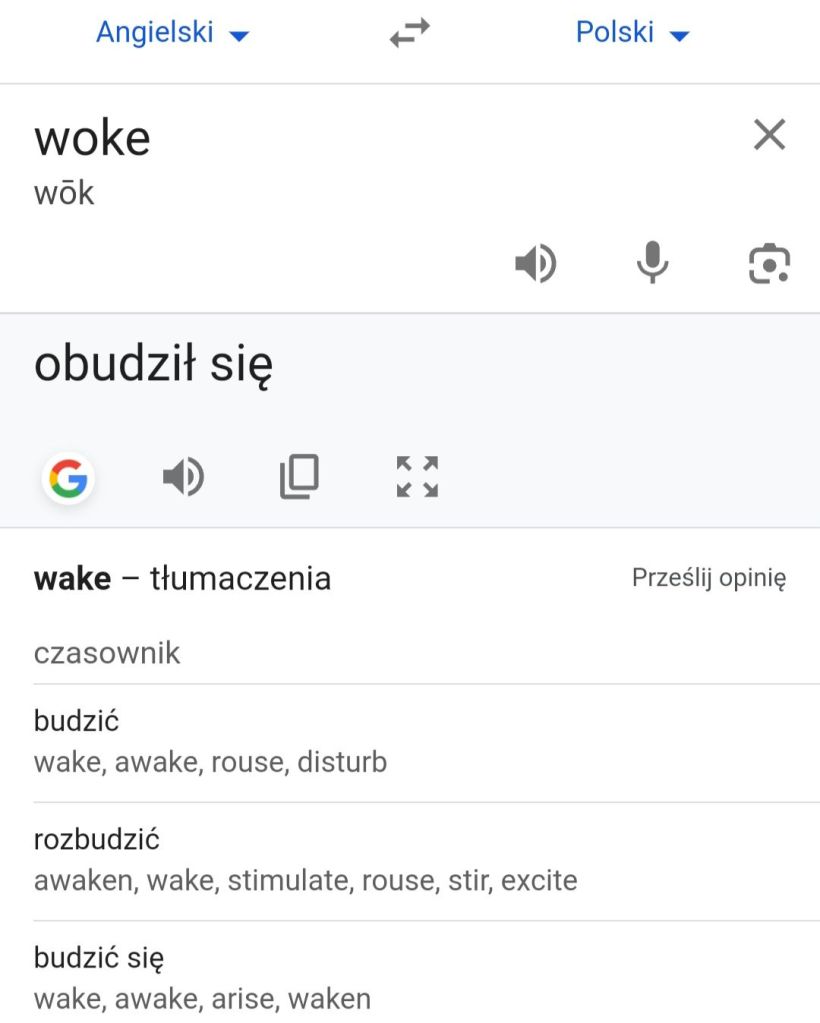
Task: Clear the entered text "woke"
Action: [x=769, y=135]
